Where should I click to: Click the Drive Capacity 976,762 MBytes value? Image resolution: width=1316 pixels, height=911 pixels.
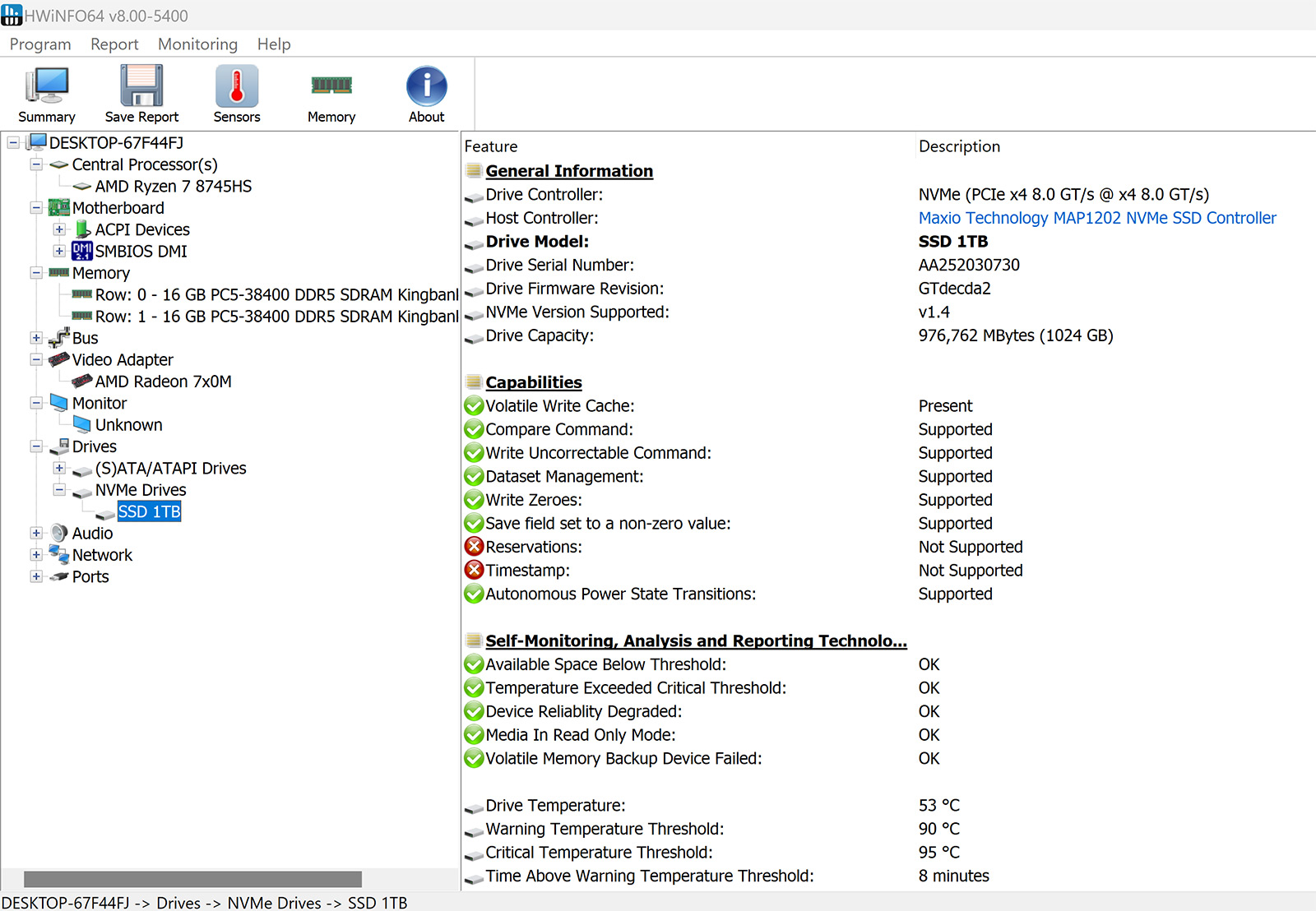1016,335
